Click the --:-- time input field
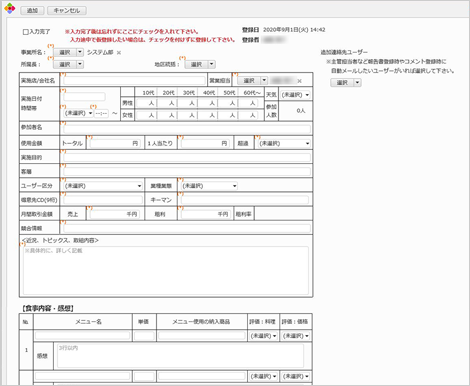This screenshot has height=386, width=470. [x=101, y=113]
